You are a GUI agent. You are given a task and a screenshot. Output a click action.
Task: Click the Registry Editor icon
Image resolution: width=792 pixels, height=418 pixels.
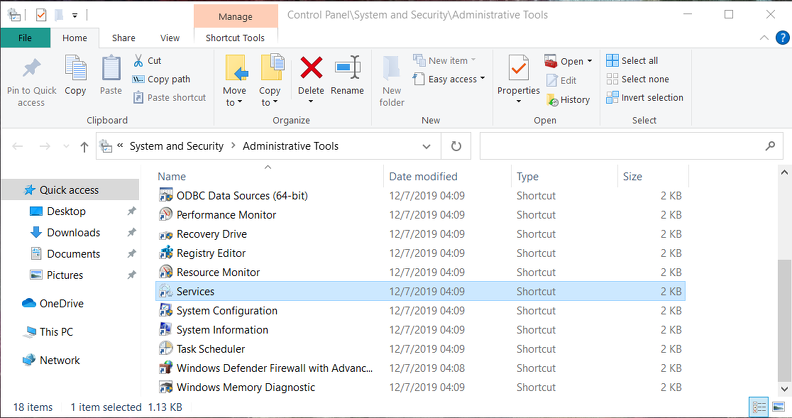pos(166,253)
